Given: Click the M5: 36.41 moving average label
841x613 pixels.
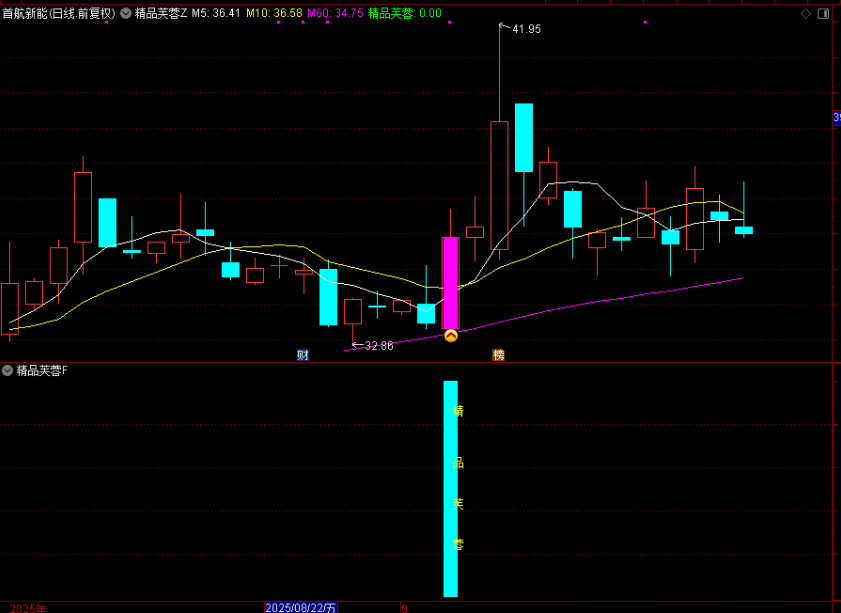Looking at the screenshot, I should click(216, 14).
